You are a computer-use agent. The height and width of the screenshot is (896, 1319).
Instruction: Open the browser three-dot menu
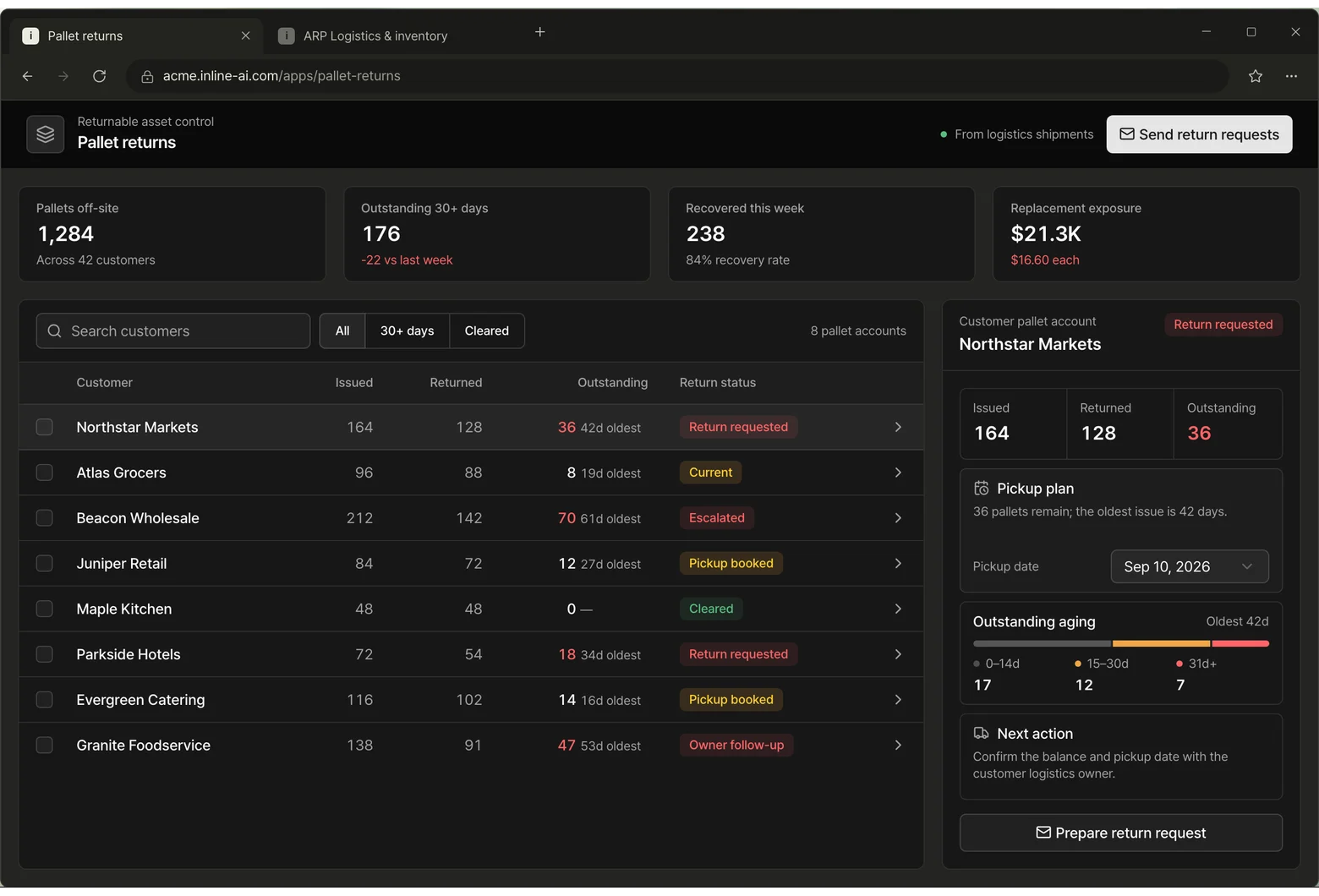click(x=1291, y=76)
